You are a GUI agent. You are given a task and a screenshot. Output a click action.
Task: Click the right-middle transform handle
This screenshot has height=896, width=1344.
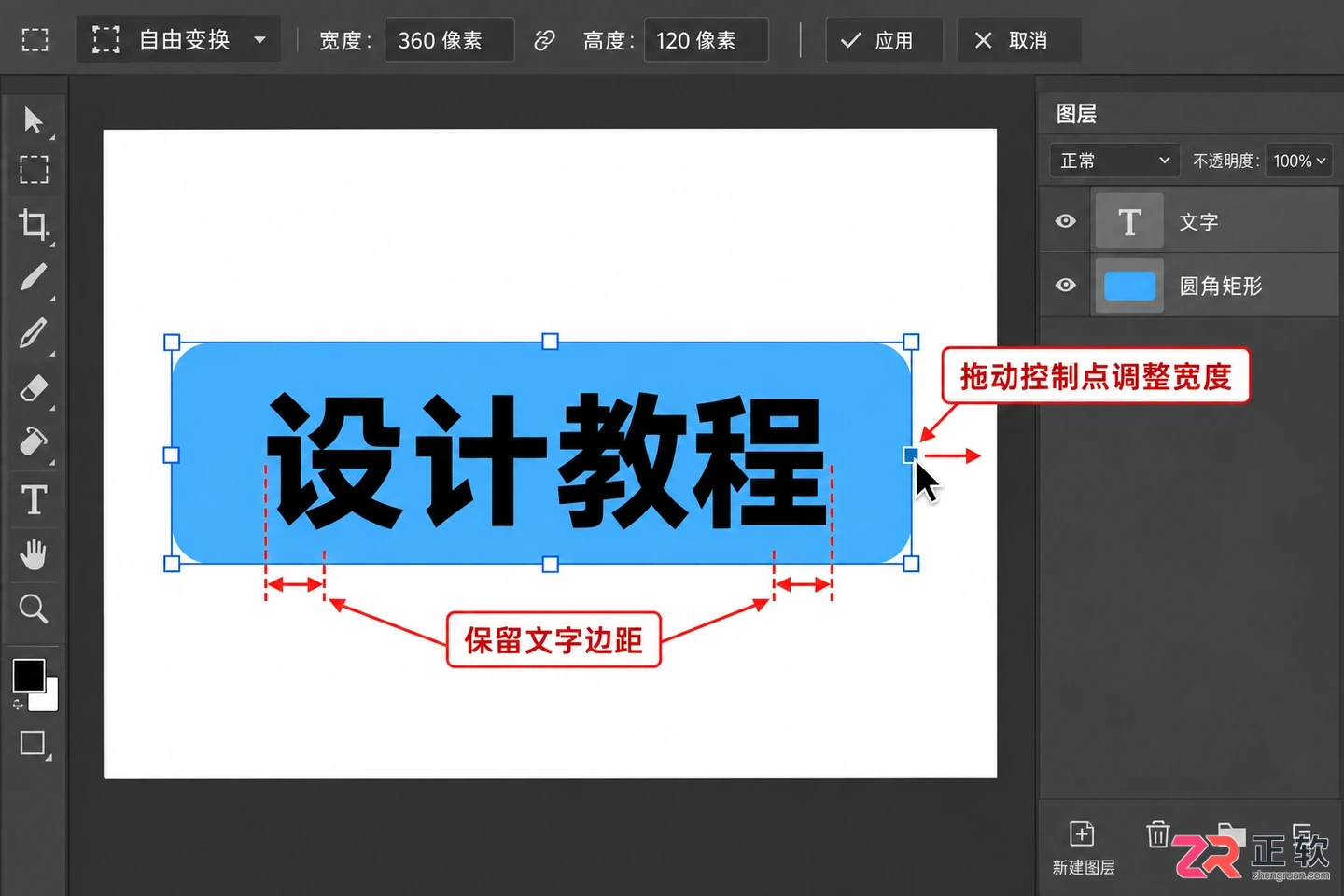point(911,455)
